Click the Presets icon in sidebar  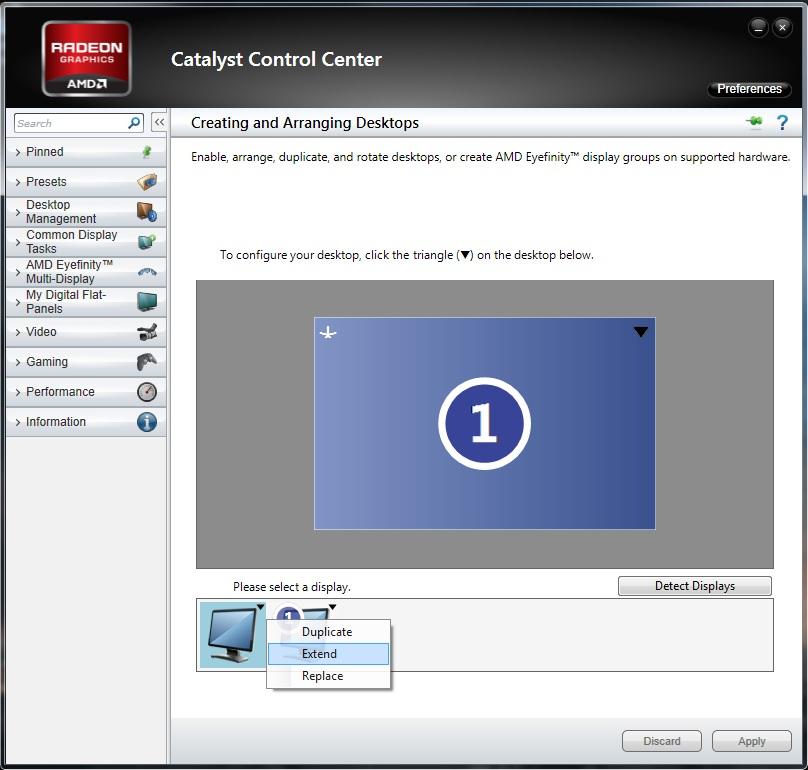pyautogui.click(x=147, y=182)
